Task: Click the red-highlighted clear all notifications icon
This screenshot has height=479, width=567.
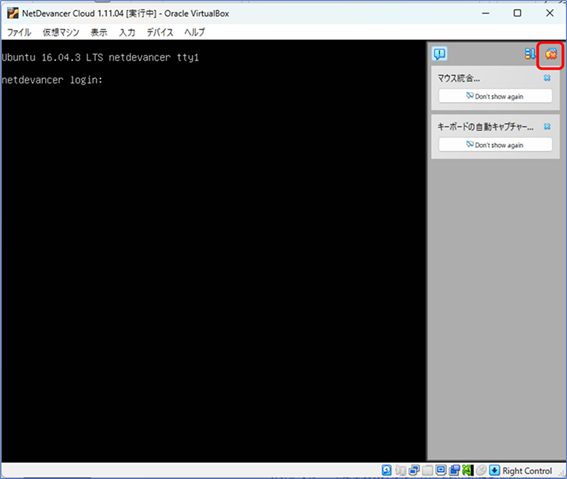Action: click(x=551, y=55)
